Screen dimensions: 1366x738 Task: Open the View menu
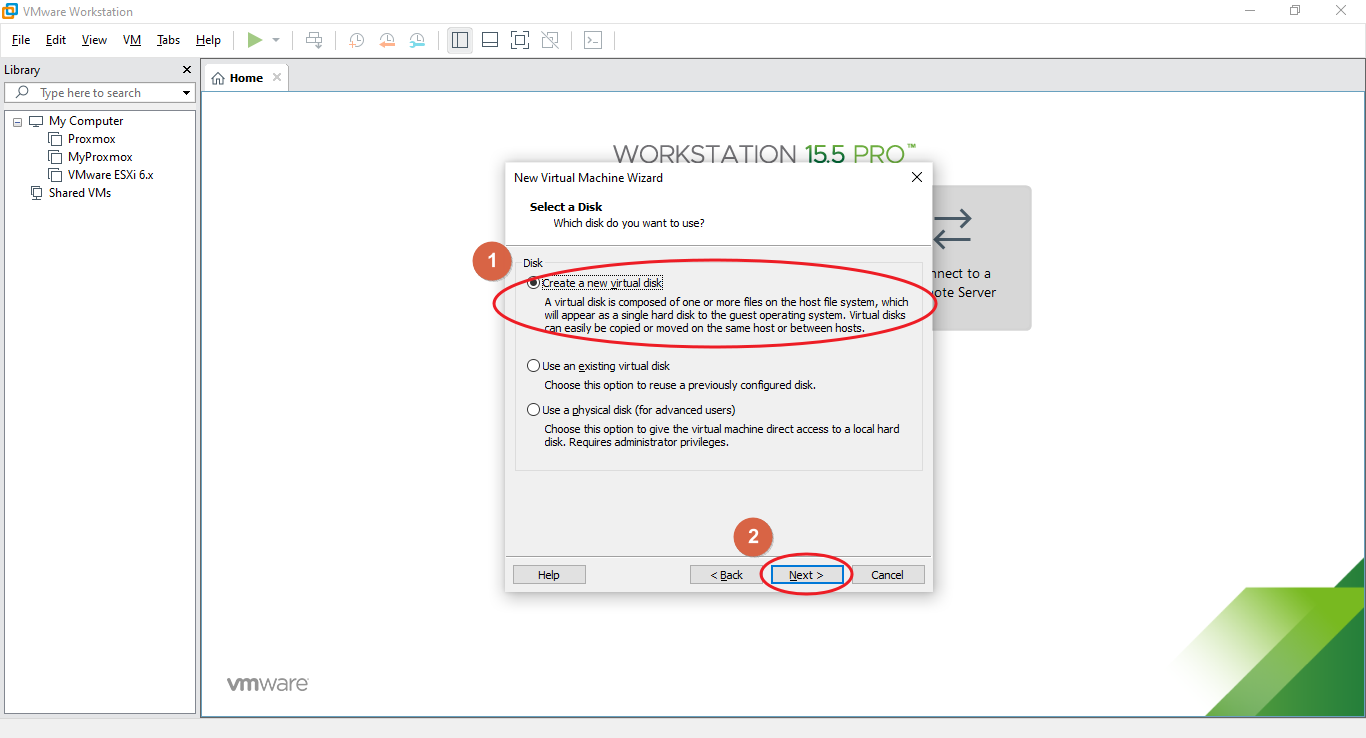click(x=94, y=40)
